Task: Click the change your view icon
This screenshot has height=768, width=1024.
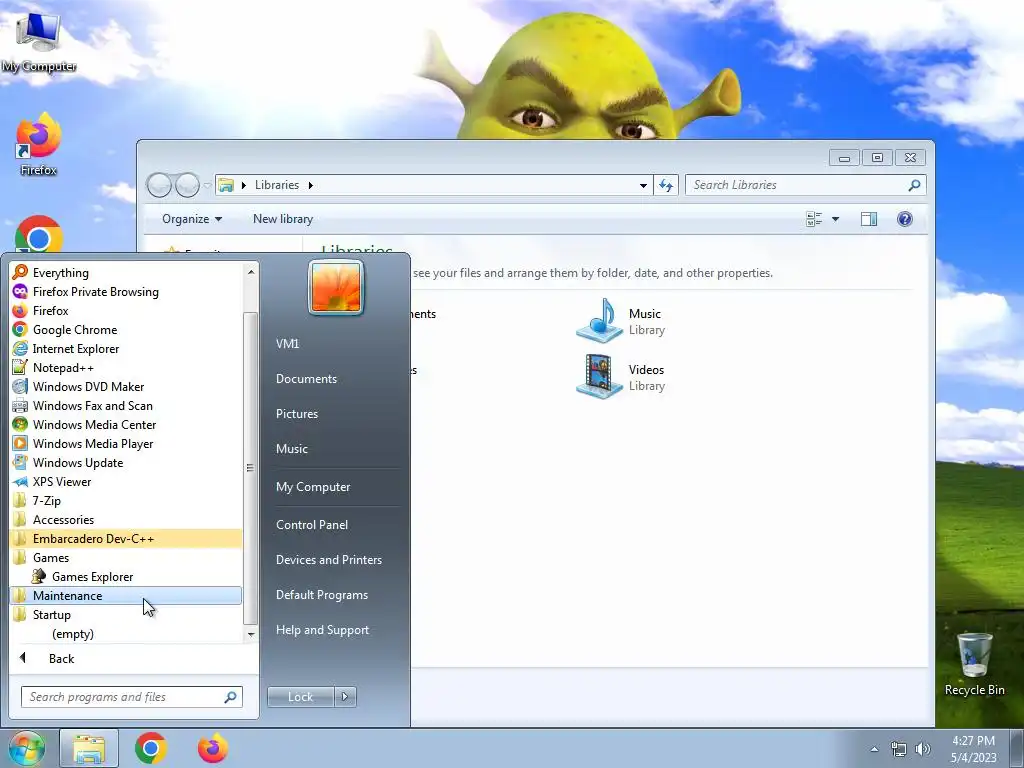Action: [x=814, y=219]
